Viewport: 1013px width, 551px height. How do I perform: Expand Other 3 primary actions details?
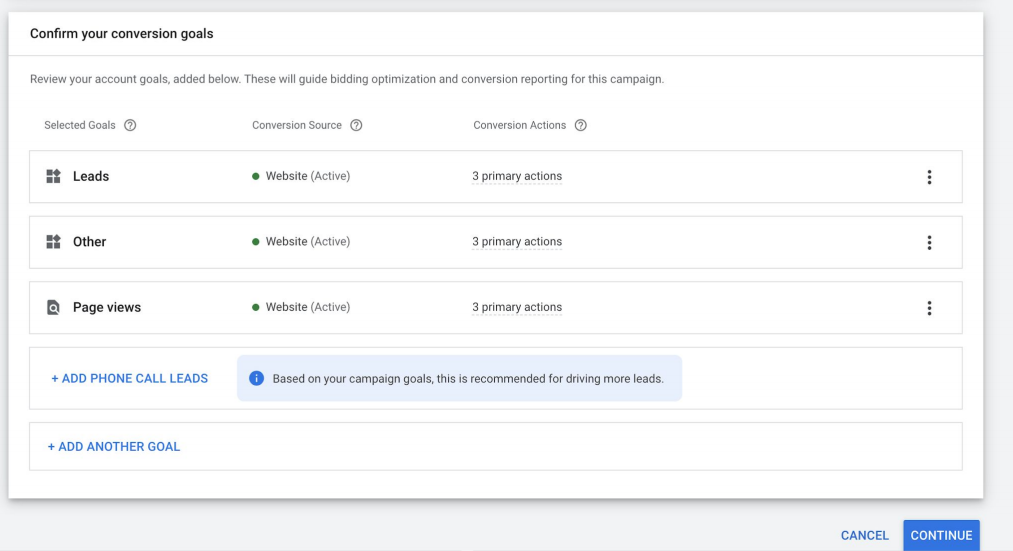pos(516,242)
